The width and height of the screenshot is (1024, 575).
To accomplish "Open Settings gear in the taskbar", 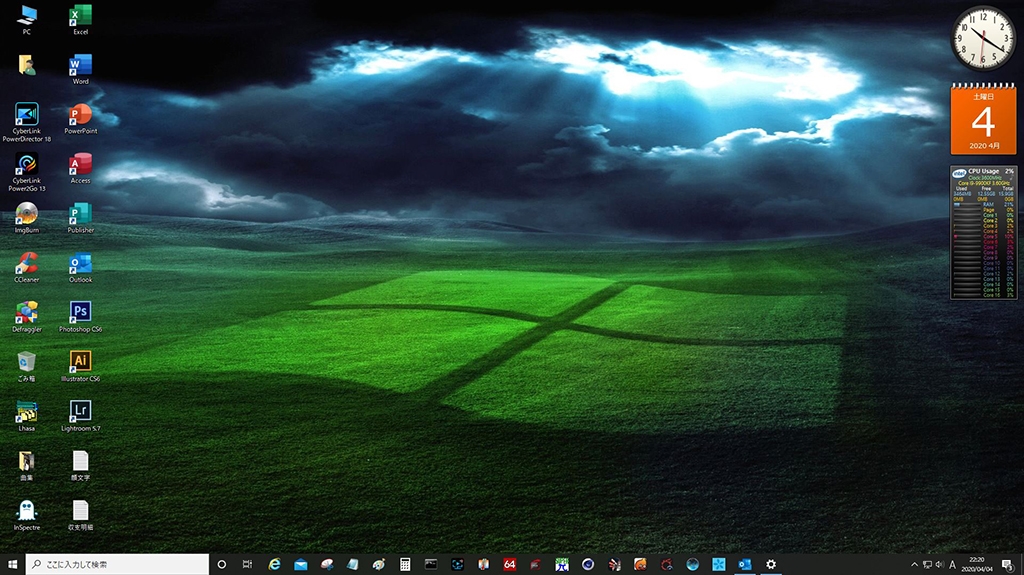I will [x=771, y=564].
